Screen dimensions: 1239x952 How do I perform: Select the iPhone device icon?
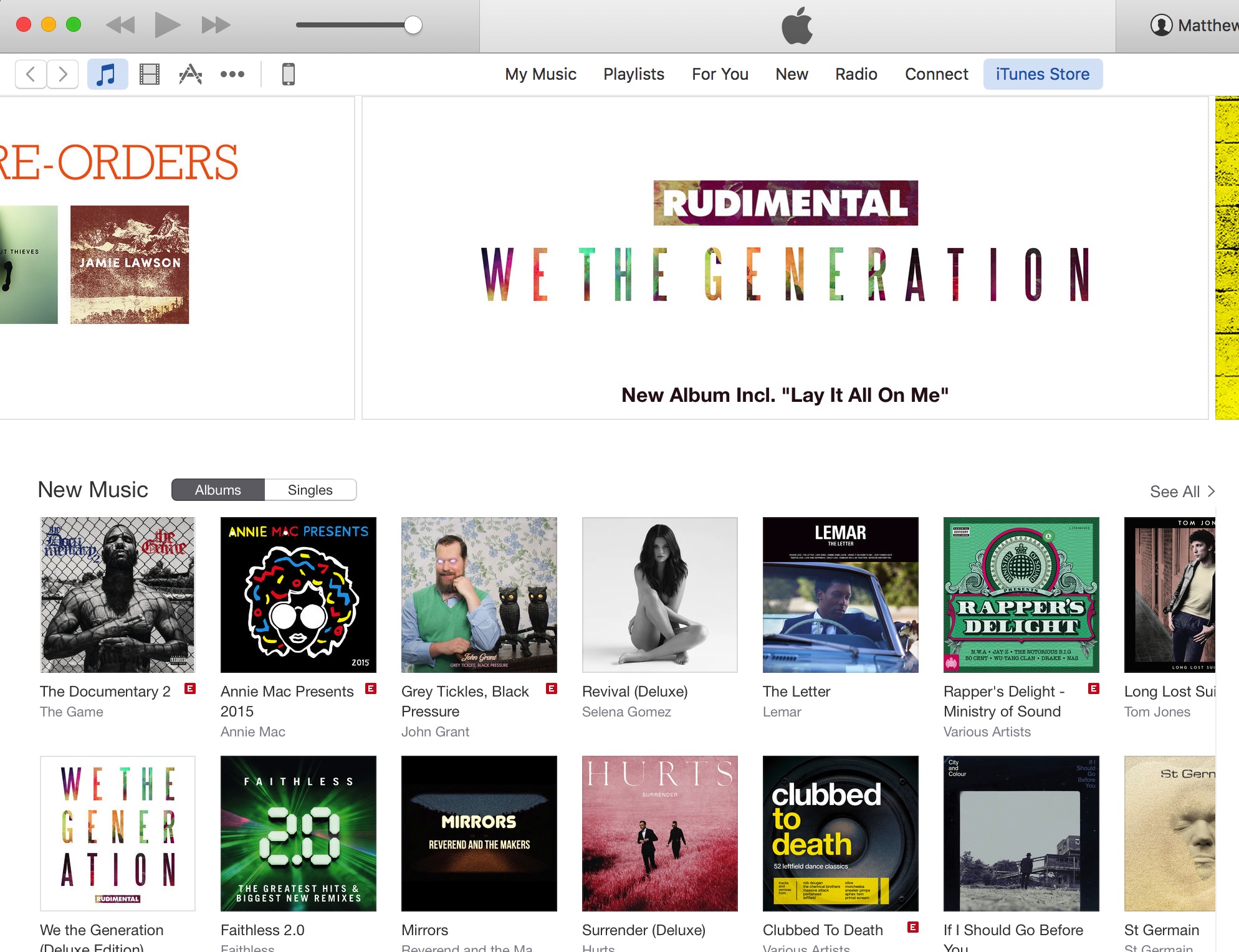click(x=288, y=74)
